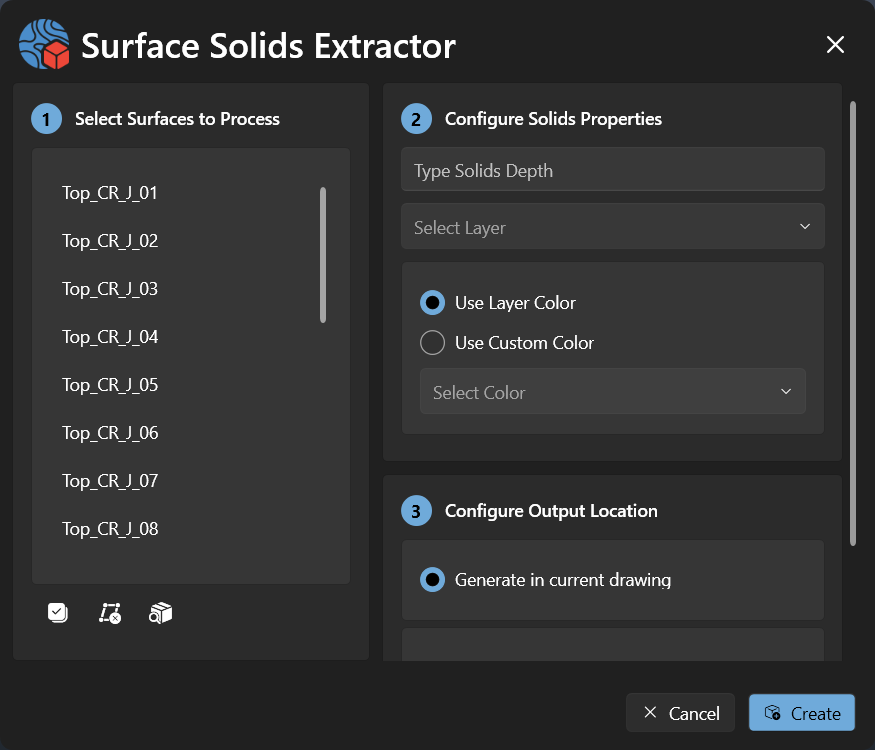The height and width of the screenshot is (750, 875).
Task: Click the surfaces list scrollbar thumb
Action: (323, 255)
